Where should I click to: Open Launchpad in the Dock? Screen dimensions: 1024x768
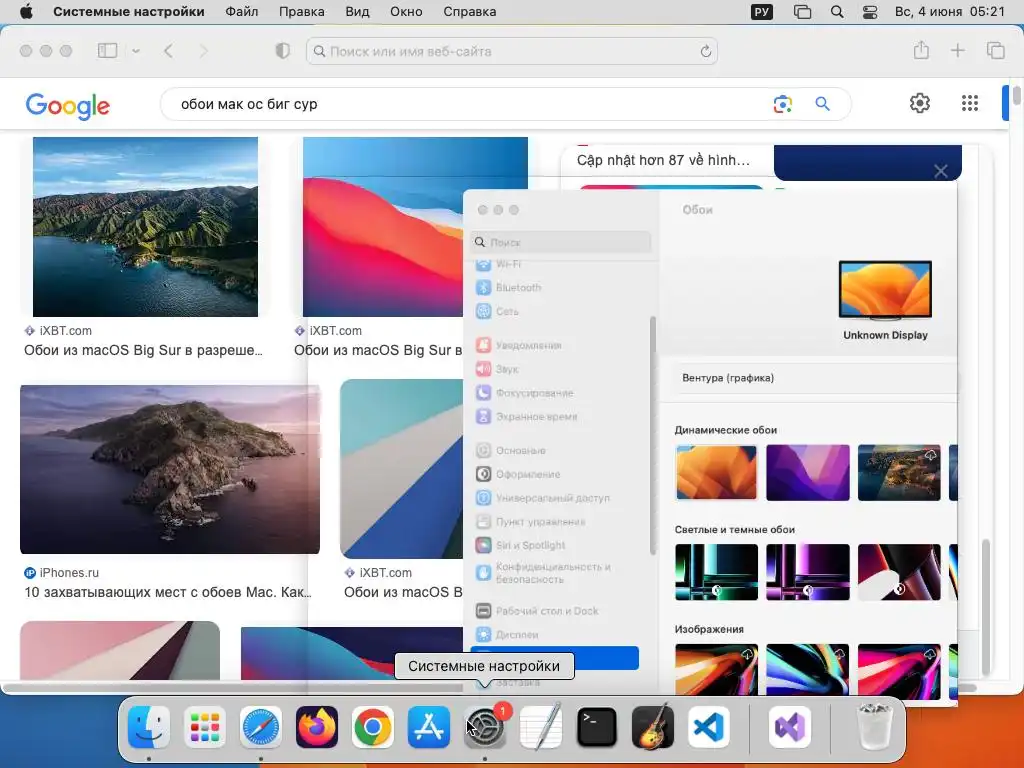tap(205, 727)
